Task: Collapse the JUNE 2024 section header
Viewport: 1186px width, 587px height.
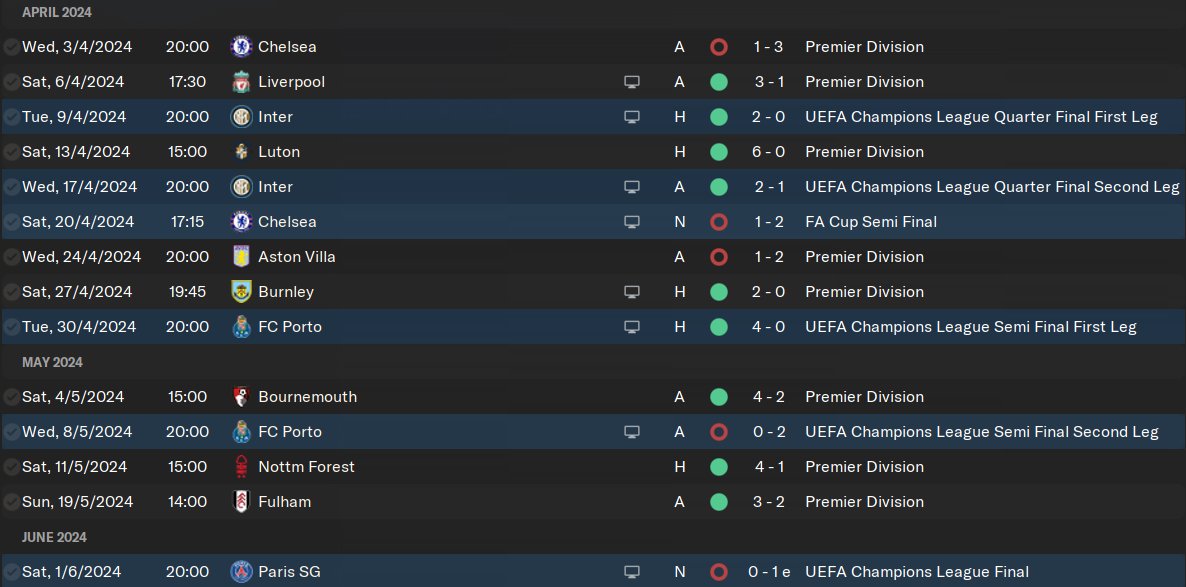Action: point(54,537)
